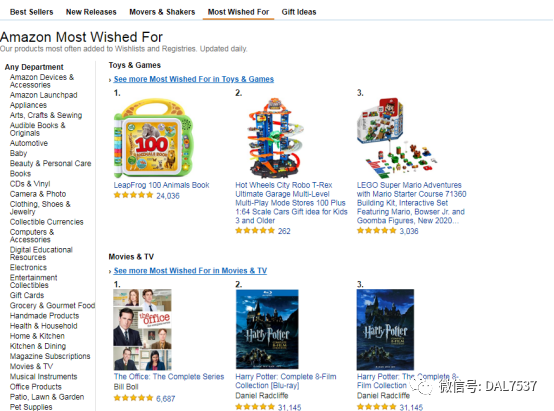Switch to the Best Sellers tab

coord(31,12)
